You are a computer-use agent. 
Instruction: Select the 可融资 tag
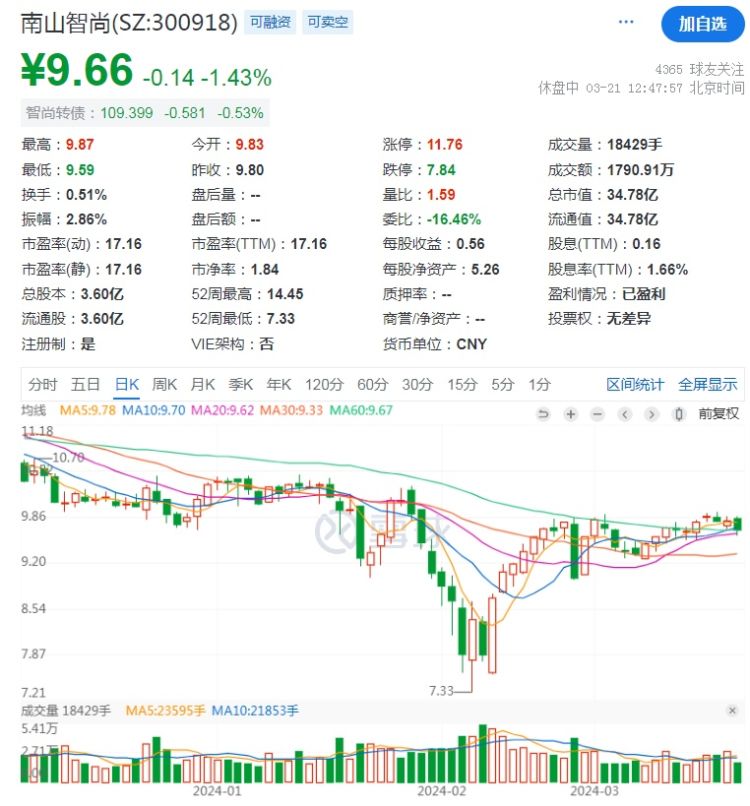click(x=270, y=22)
